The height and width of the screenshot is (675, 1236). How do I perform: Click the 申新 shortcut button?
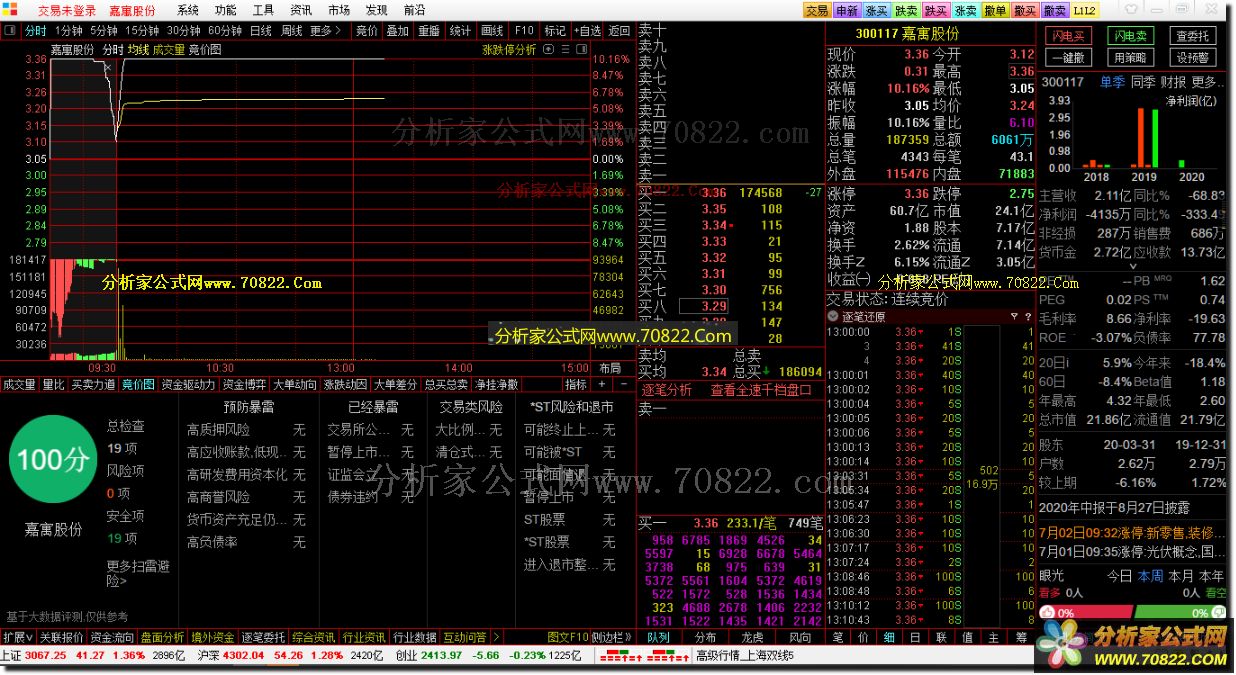(x=846, y=10)
